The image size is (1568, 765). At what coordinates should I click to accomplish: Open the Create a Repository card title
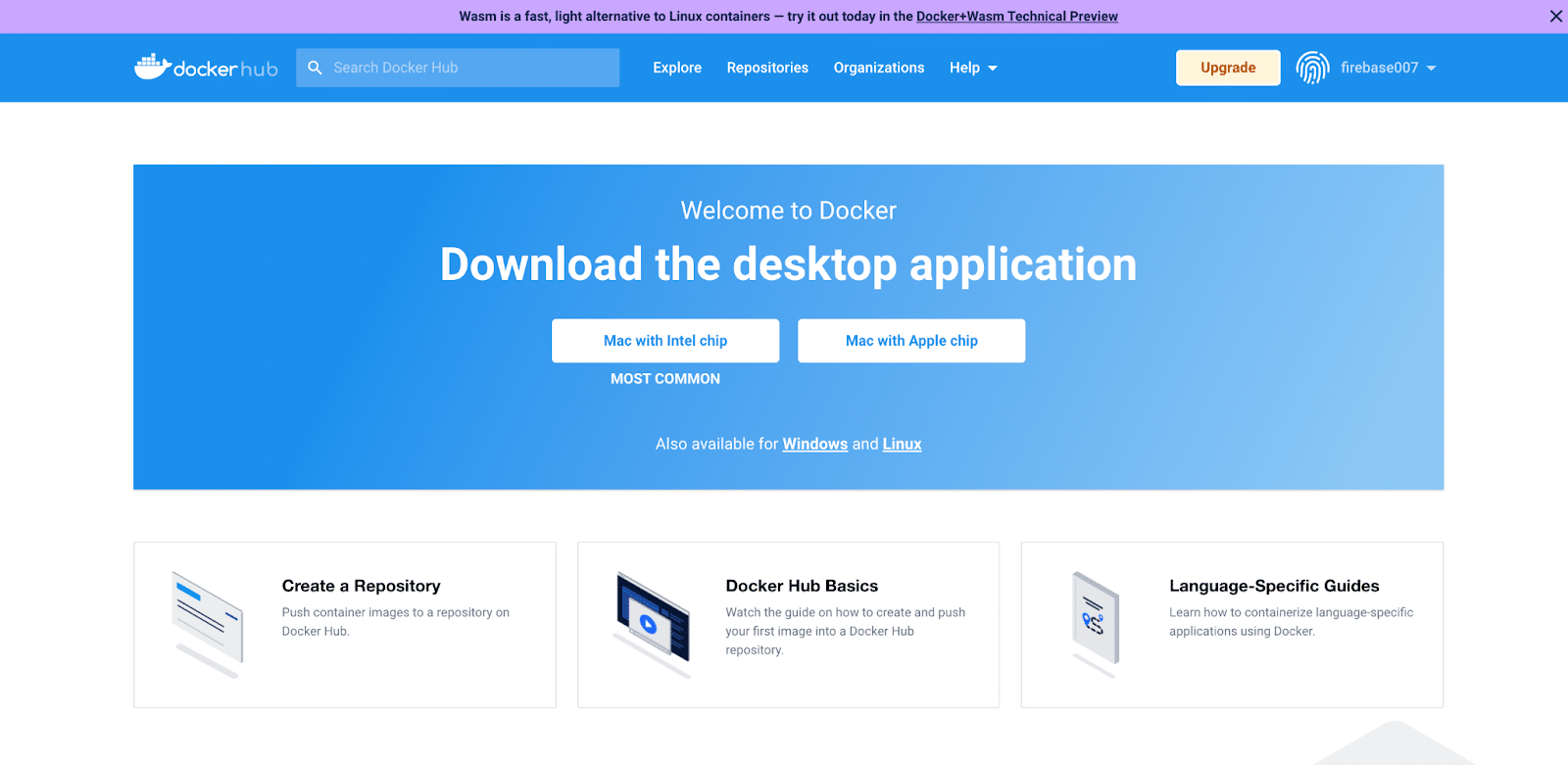pyautogui.click(x=362, y=586)
